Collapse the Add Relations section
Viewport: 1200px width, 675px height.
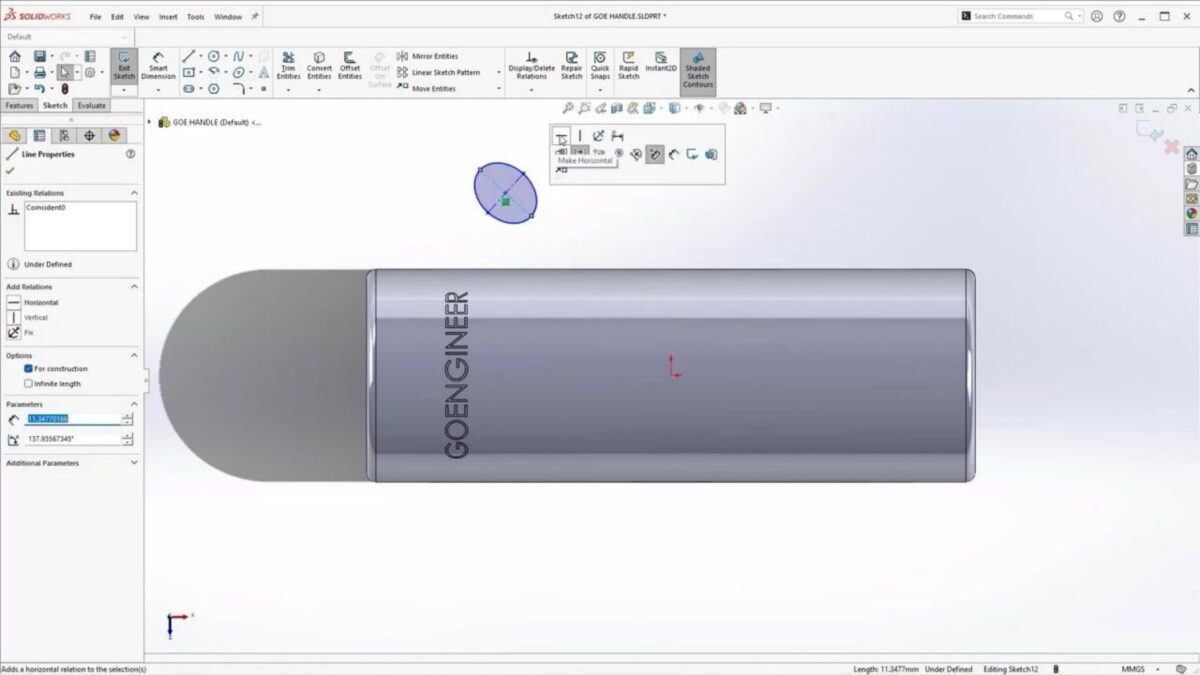pos(134,286)
